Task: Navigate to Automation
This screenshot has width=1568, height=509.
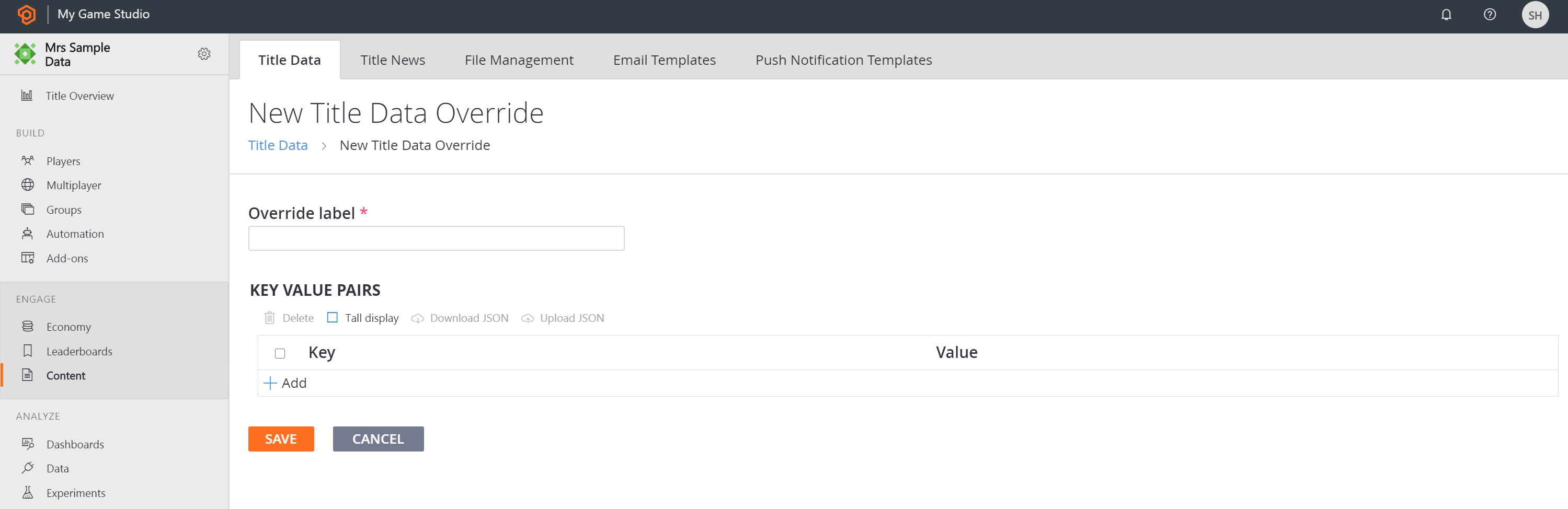Action: (75, 234)
